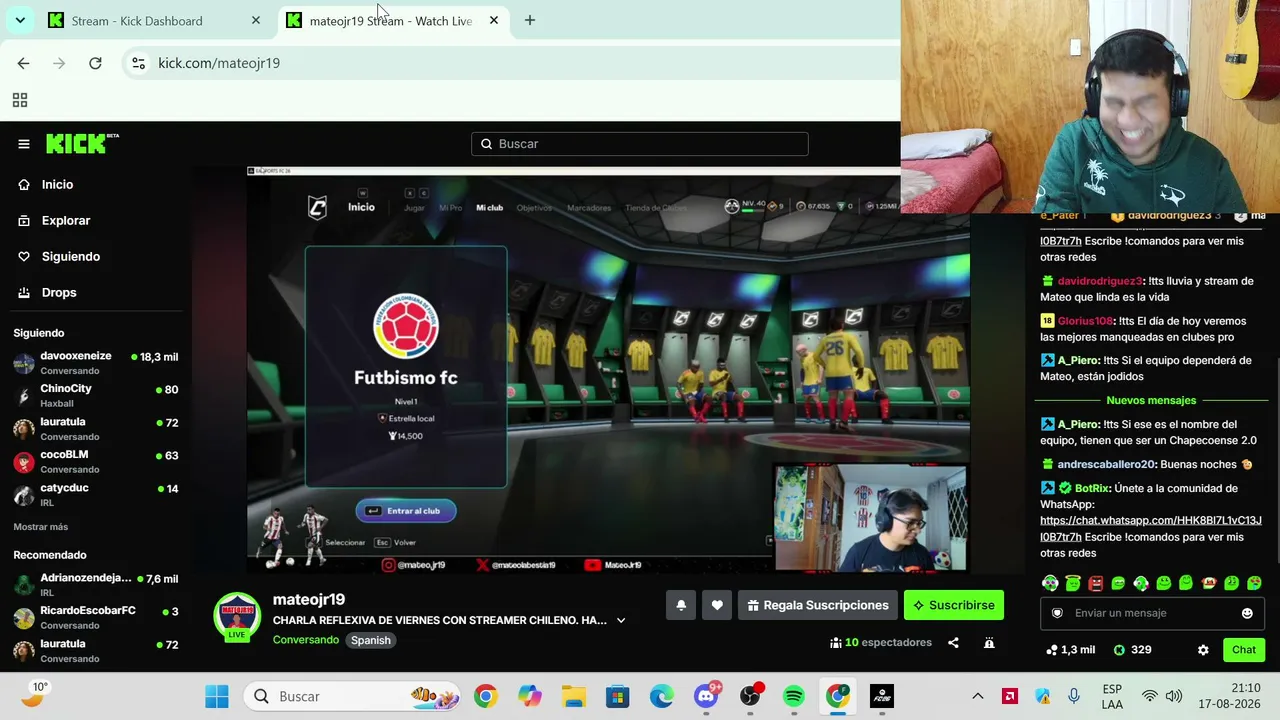This screenshot has width=1280, height=720.
Task: Open catycduc channel from following list
Action: click(x=95, y=494)
